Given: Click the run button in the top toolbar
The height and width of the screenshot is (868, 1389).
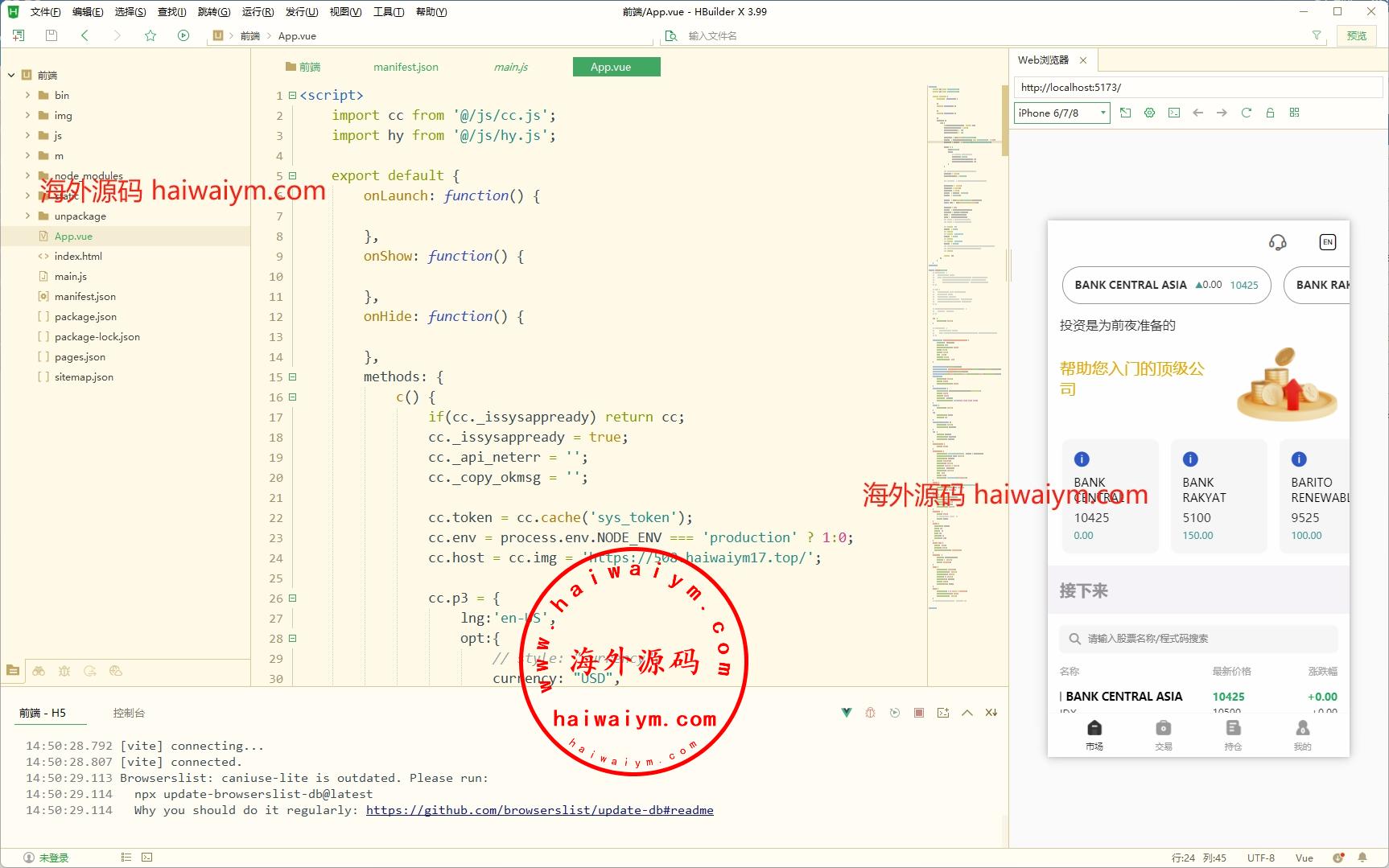Looking at the screenshot, I should pyautogui.click(x=183, y=35).
